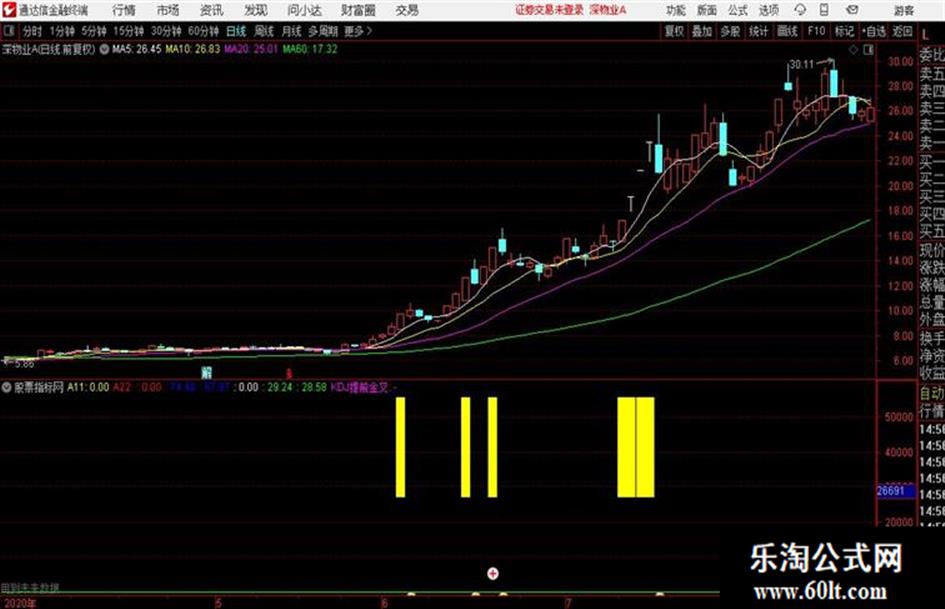
Task: Open the 行情 menu
Action: 124,10
